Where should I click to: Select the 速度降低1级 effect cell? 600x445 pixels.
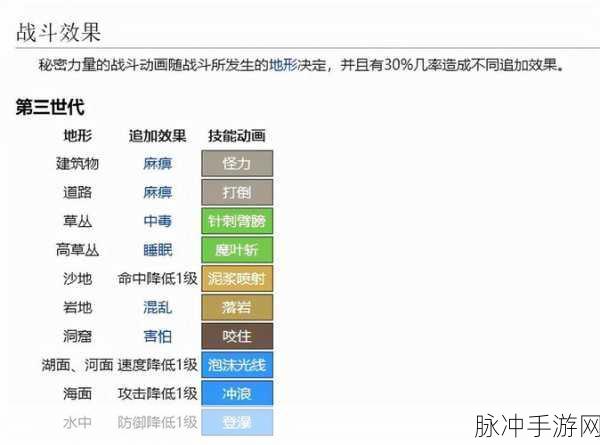click(x=158, y=365)
